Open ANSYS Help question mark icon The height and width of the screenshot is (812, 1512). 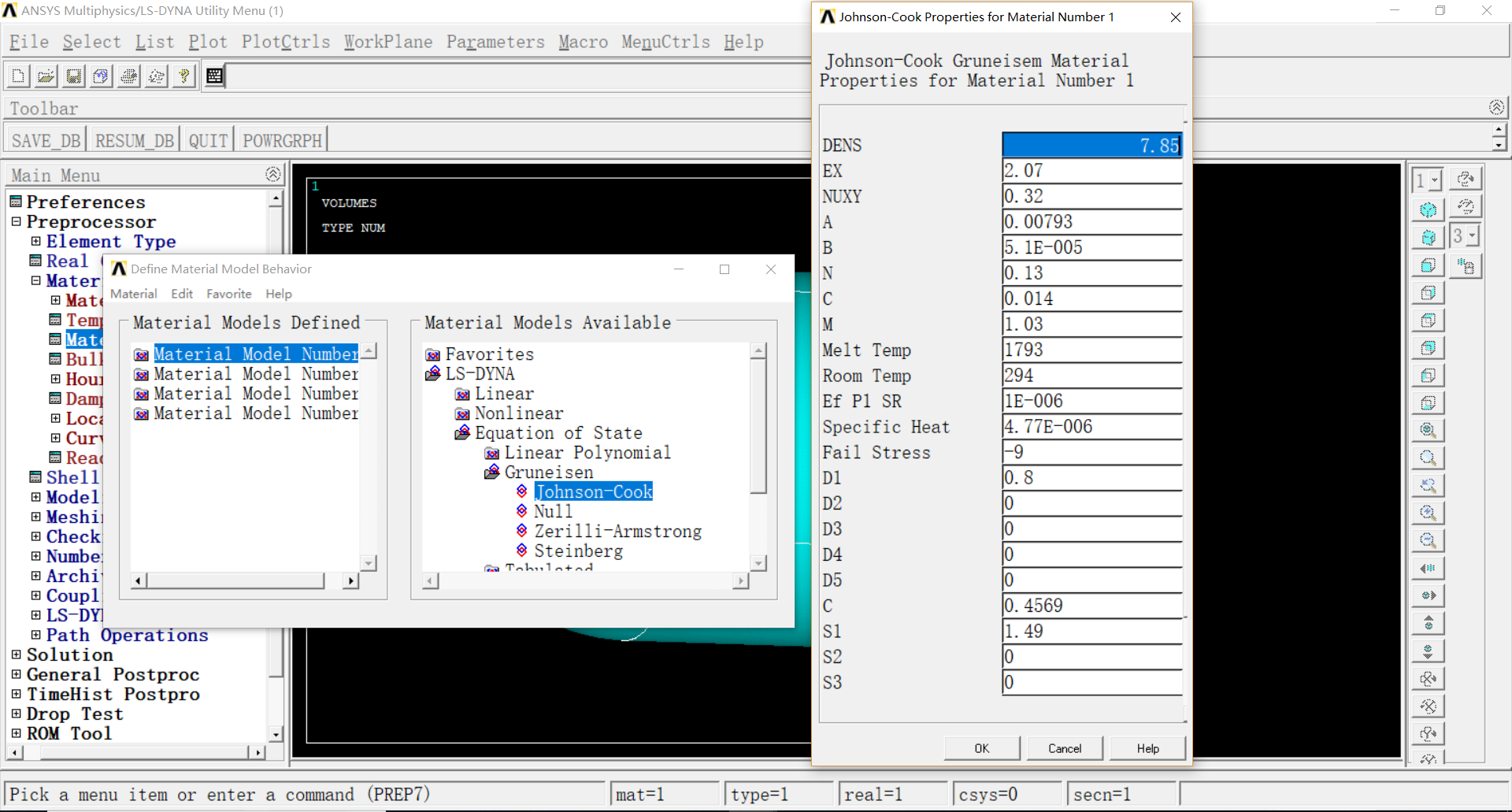point(184,76)
